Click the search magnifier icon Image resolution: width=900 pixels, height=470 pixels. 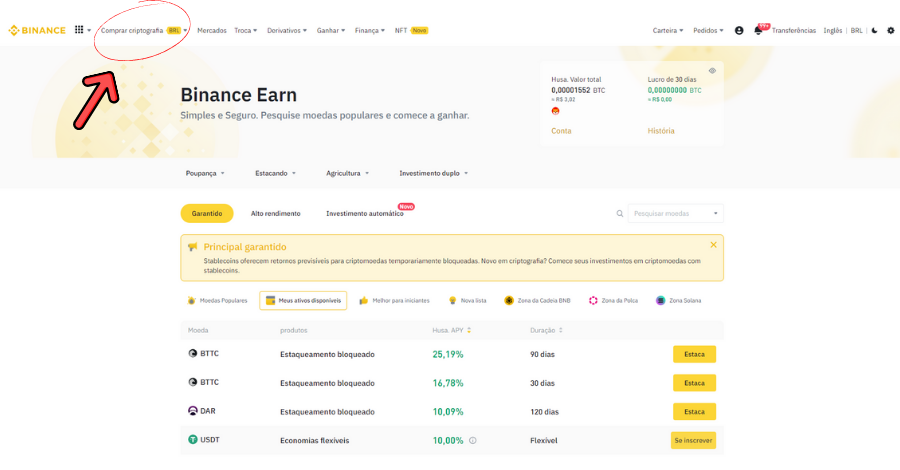[620, 213]
